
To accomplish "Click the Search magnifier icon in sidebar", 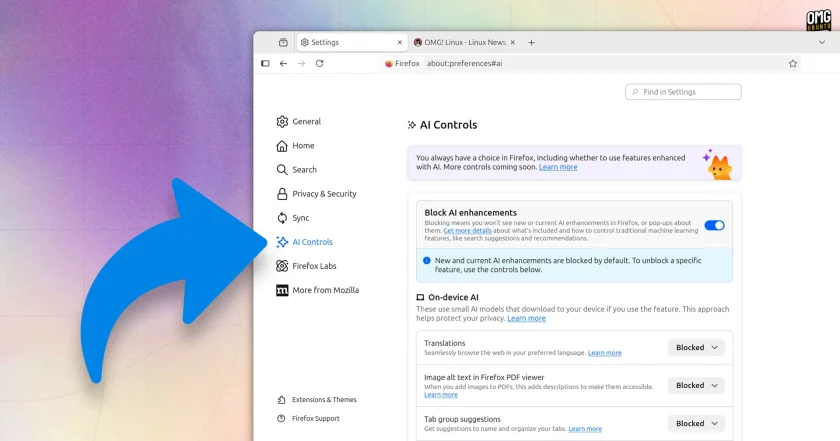I will (x=282, y=170).
